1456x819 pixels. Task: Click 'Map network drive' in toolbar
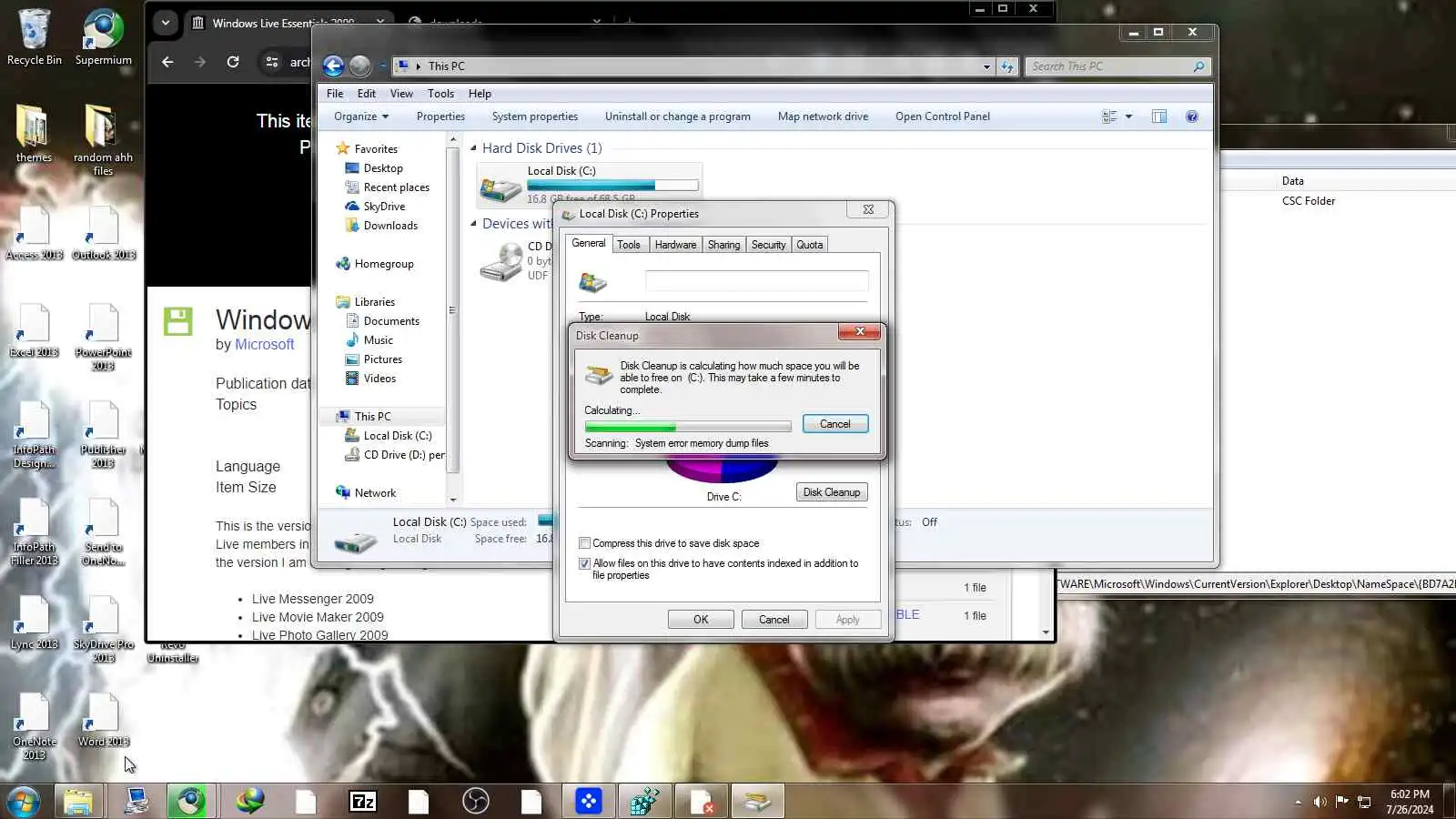click(823, 116)
